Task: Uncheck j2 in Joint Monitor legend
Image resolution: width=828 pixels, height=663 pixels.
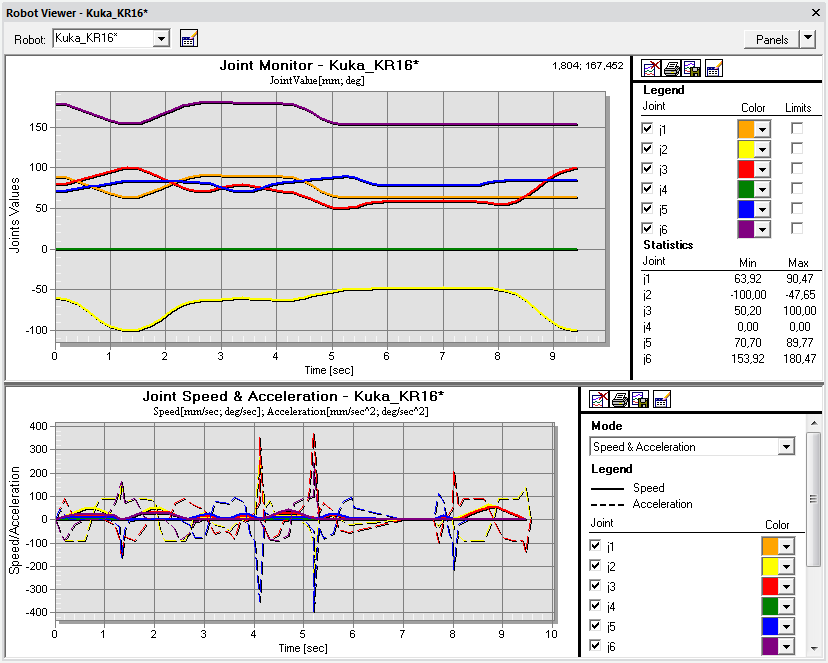Action: pos(647,148)
